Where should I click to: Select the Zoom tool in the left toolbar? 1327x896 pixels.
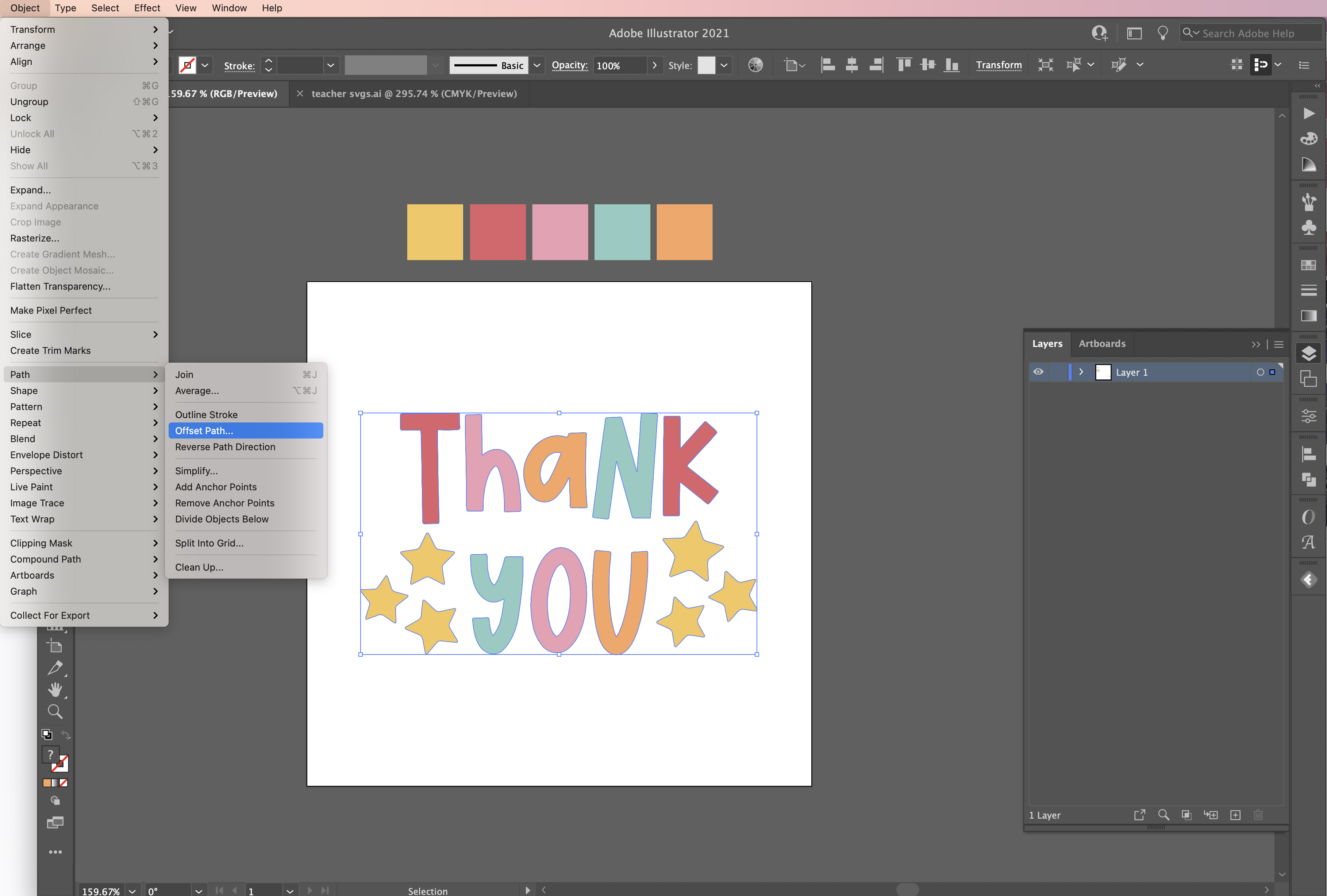click(55, 711)
